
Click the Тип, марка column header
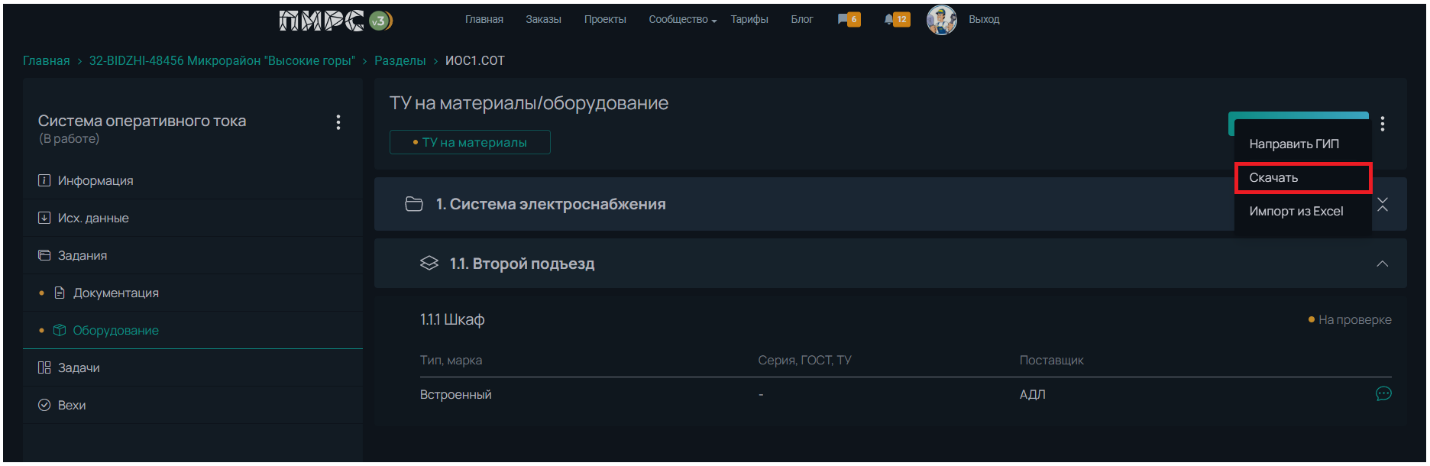[x=451, y=360]
